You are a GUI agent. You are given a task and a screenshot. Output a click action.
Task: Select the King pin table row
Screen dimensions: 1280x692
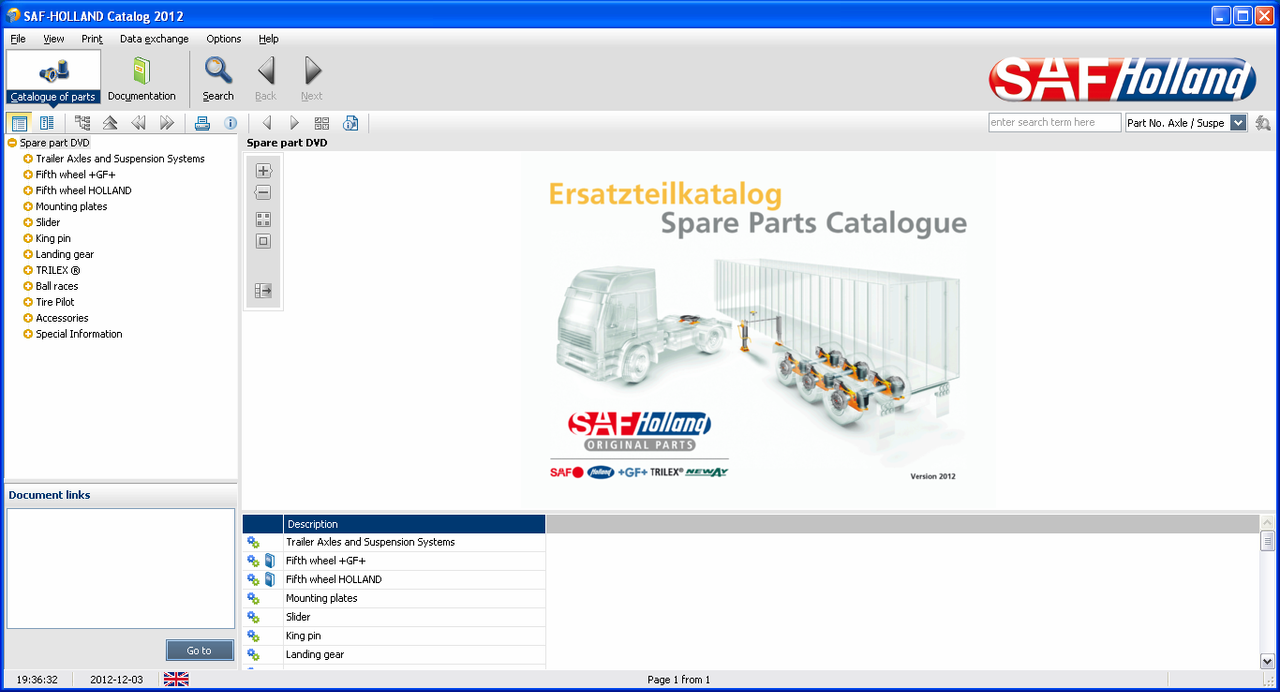tap(394, 636)
